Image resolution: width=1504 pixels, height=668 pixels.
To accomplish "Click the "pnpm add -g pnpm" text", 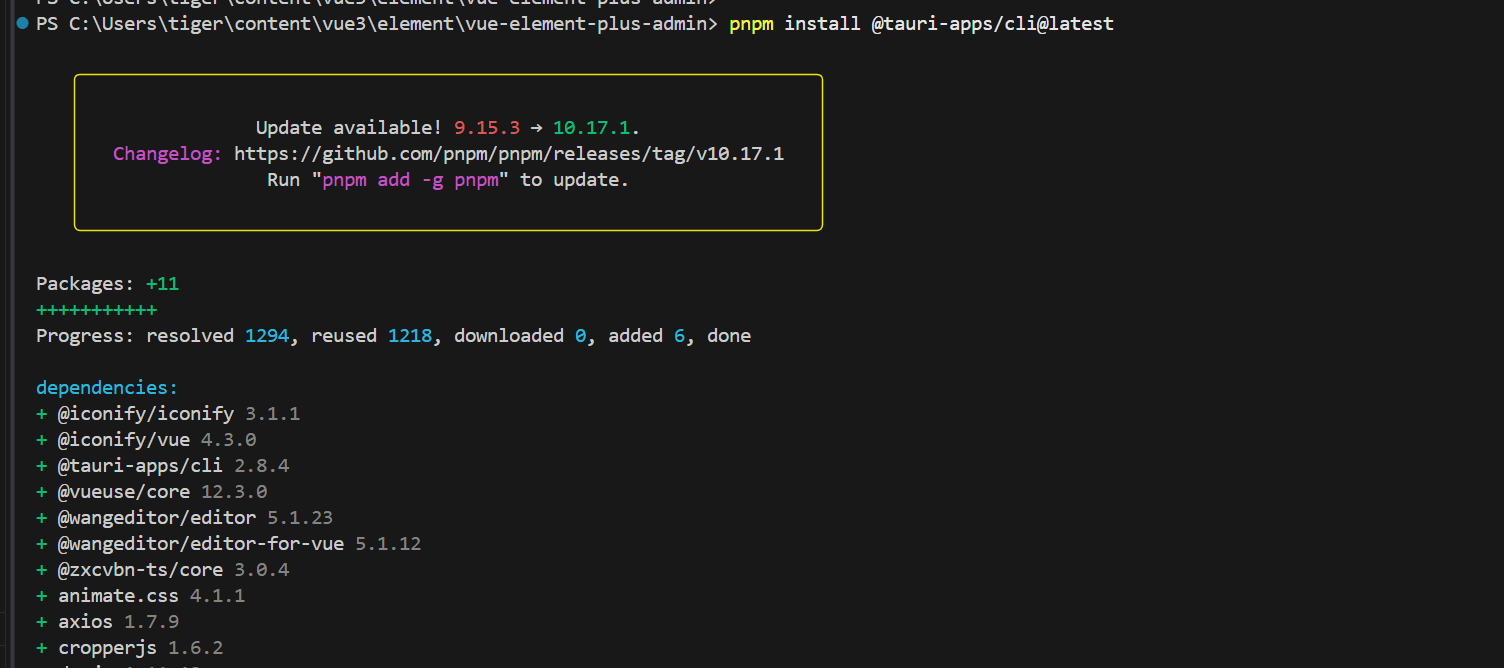I will coord(410,180).
